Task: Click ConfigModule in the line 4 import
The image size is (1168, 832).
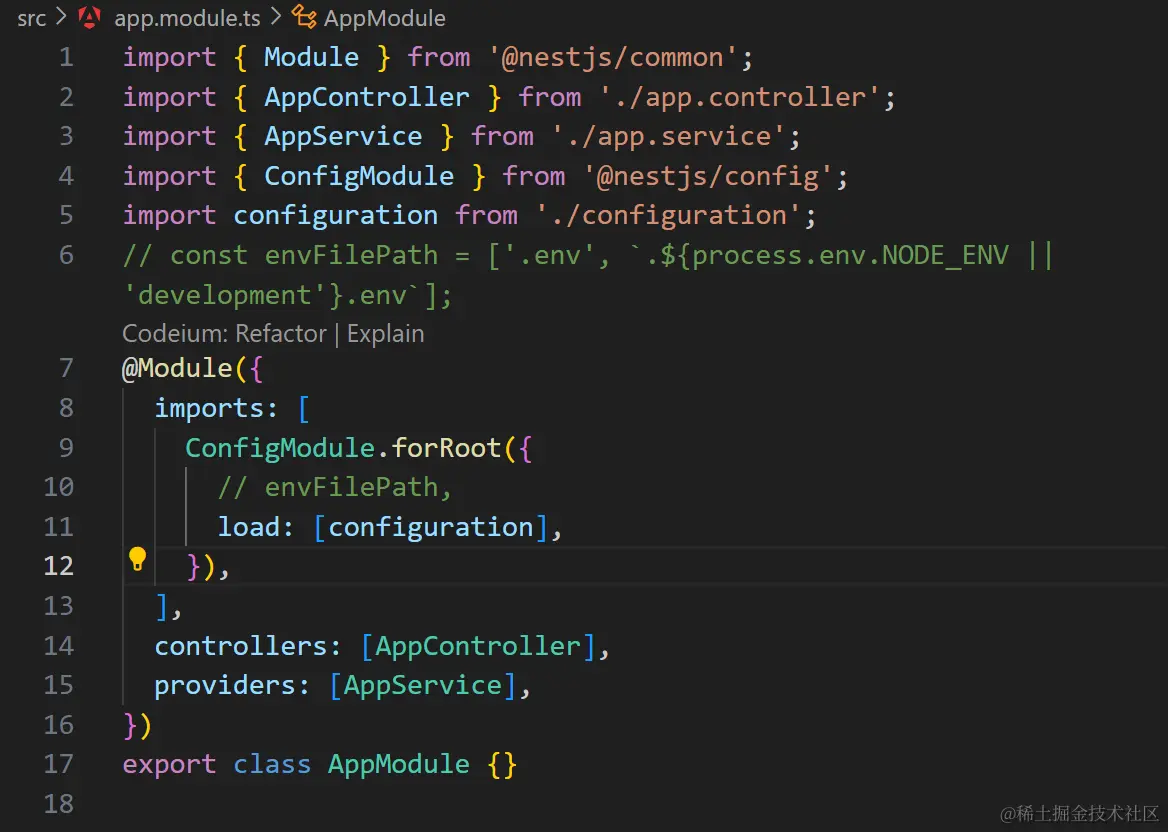Action: [x=359, y=177]
